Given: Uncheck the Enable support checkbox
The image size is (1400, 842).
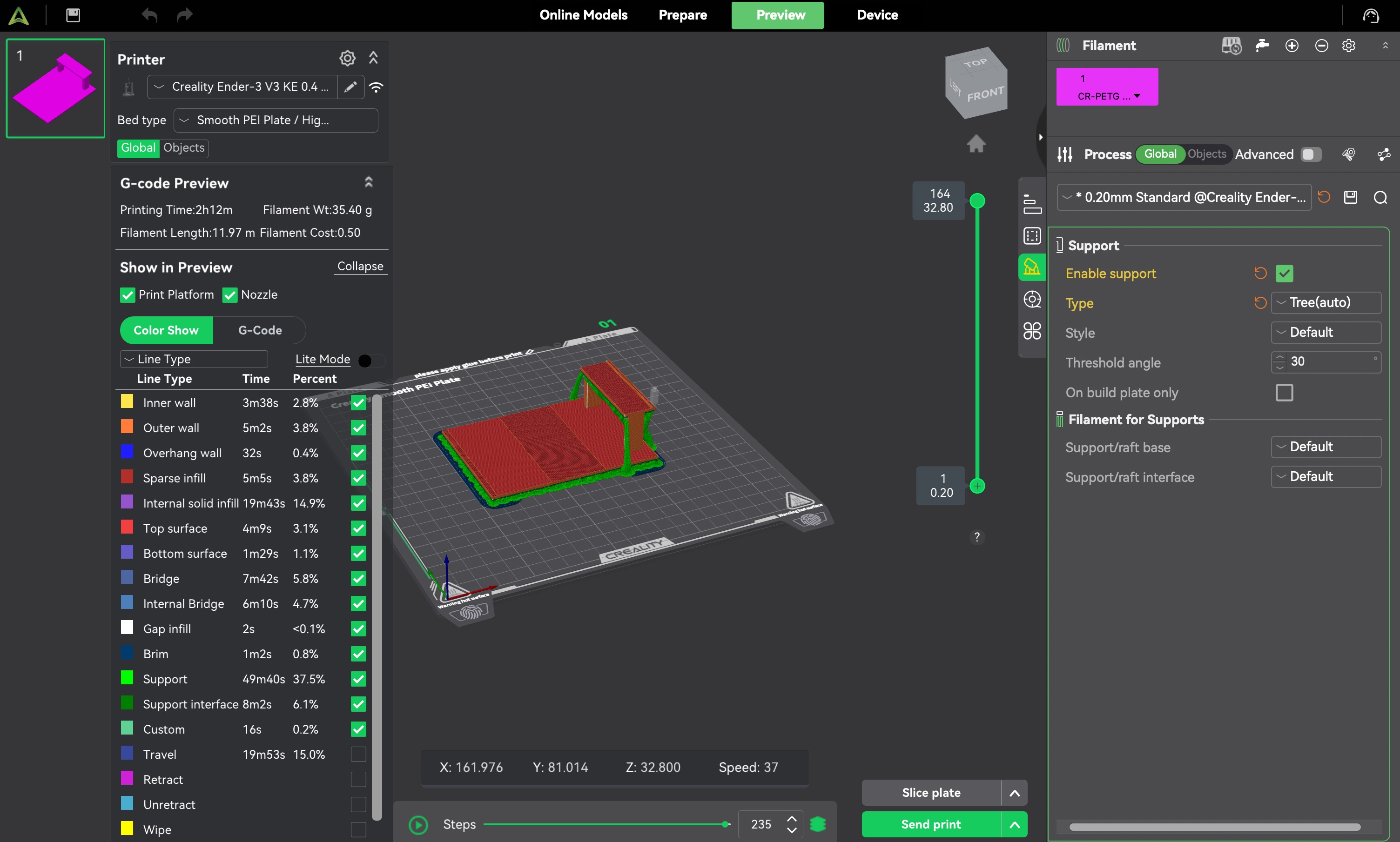Looking at the screenshot, I should click(1284, 274).
